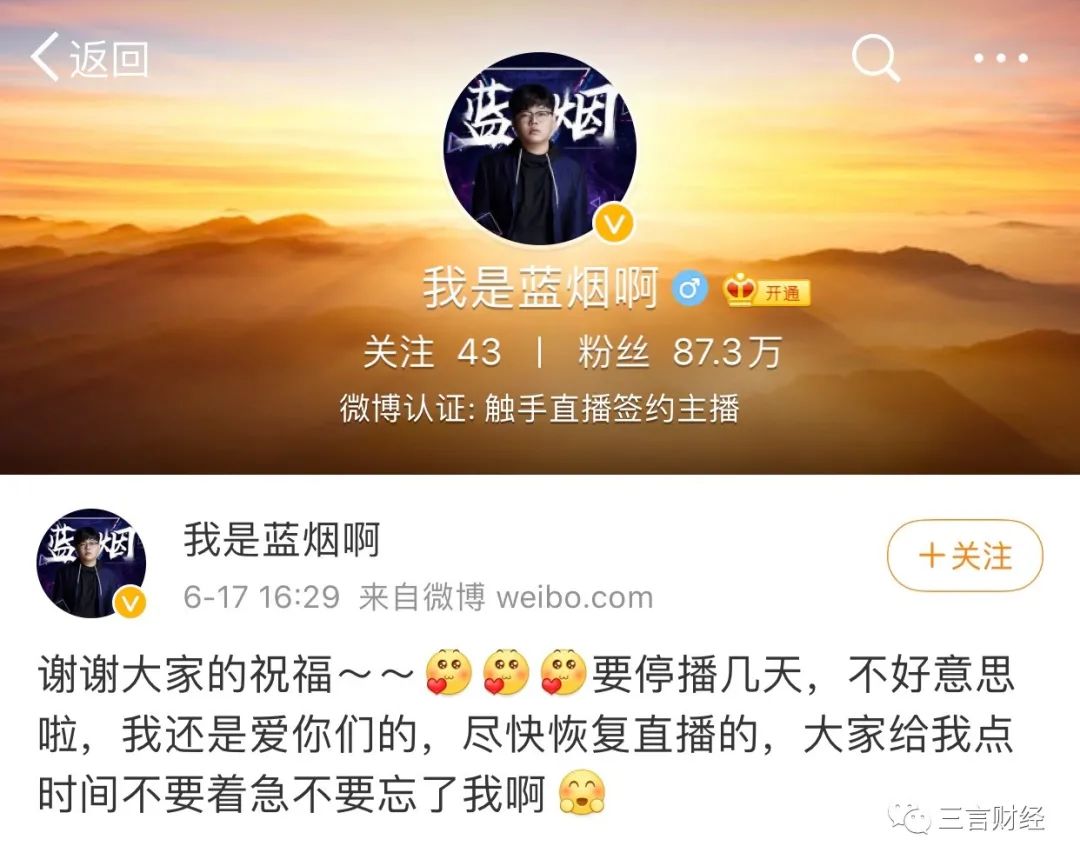This screenshot has width=1080, height=866.
Task: Open search with the magnifier icon
Action: pyautogui.click(x=876, y=58)
